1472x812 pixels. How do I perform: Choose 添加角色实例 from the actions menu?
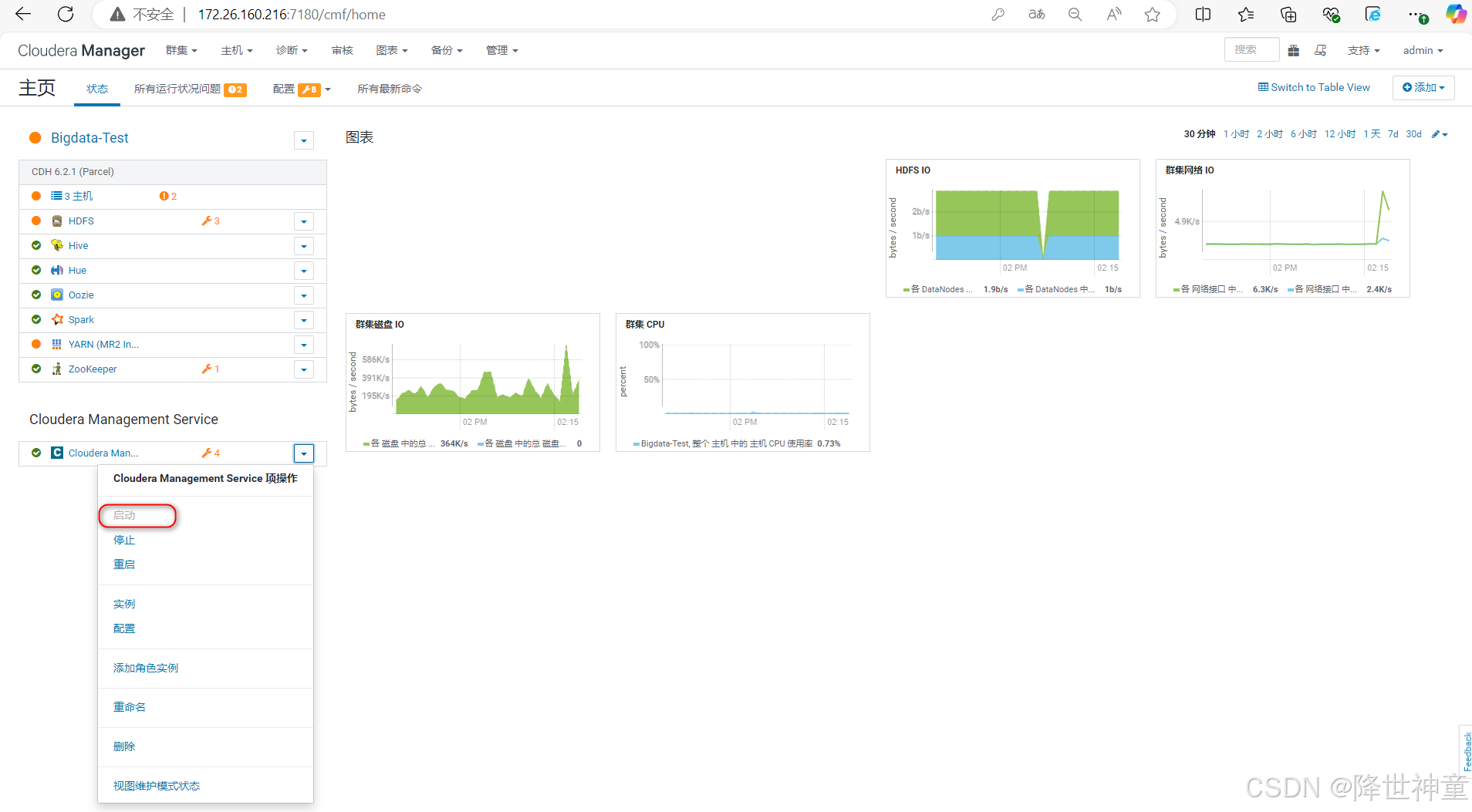pos(146,668)
